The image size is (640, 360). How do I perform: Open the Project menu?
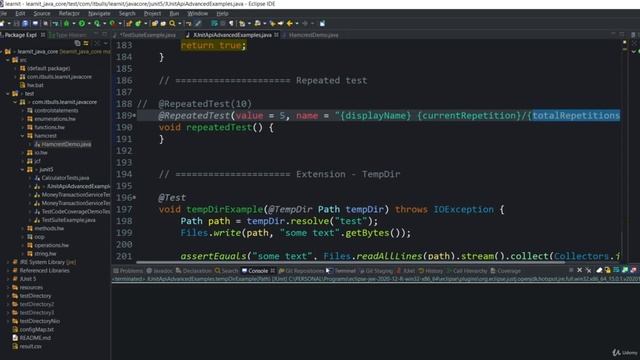pos(152,13)
